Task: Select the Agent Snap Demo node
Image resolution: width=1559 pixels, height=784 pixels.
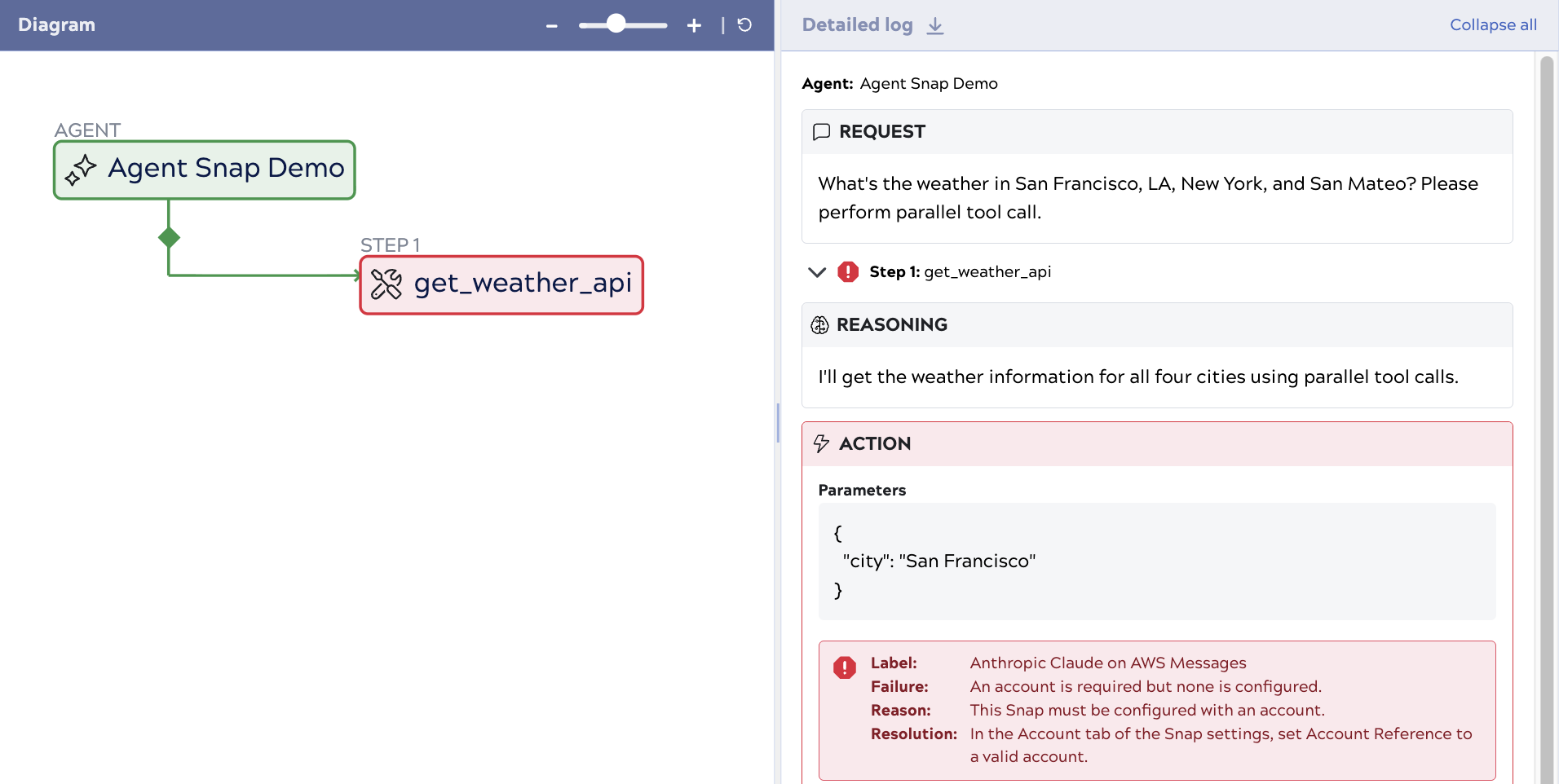Action: [205, 170]
